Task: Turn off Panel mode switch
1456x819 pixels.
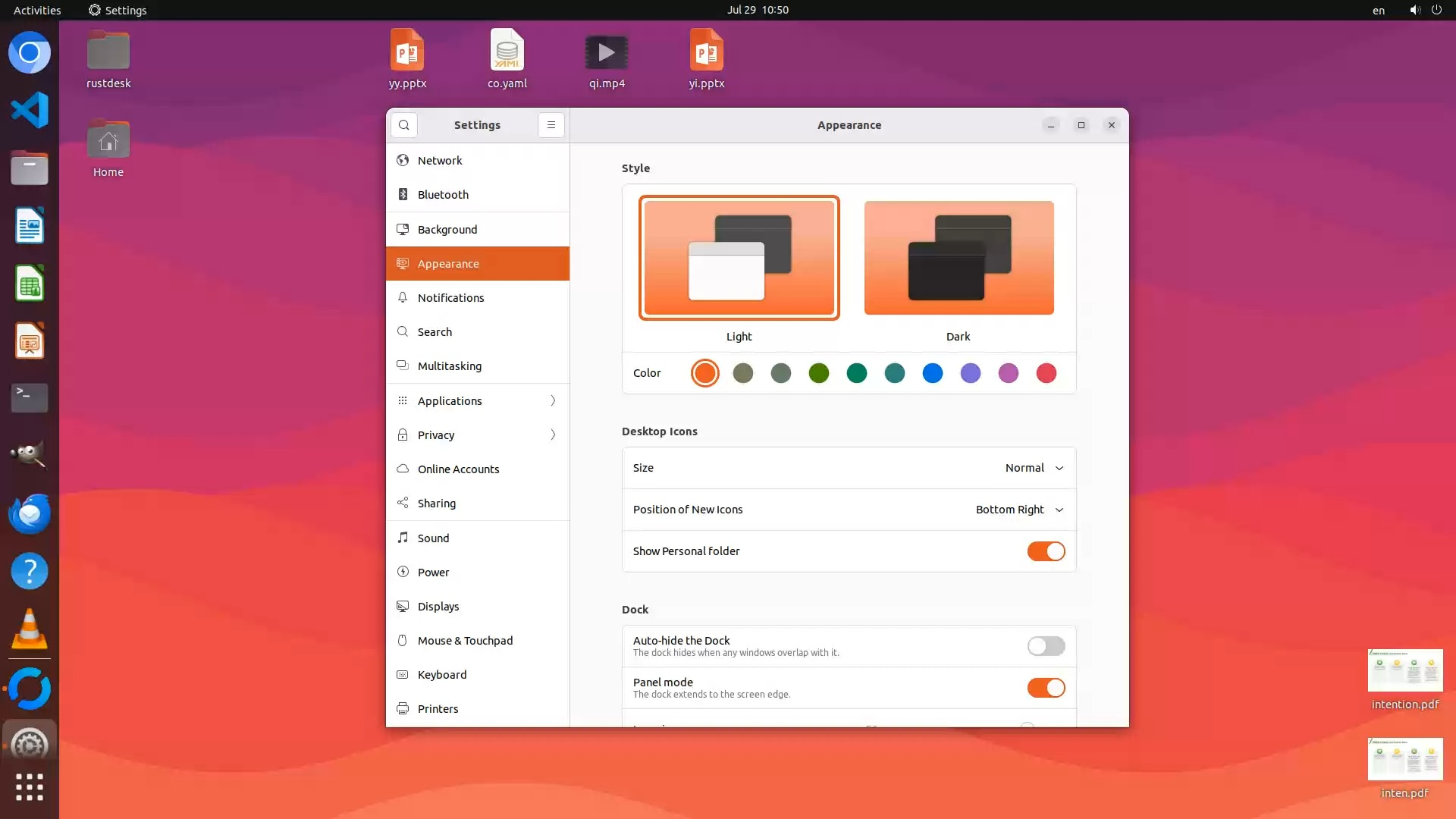Action: click(x=1046, y=688)
